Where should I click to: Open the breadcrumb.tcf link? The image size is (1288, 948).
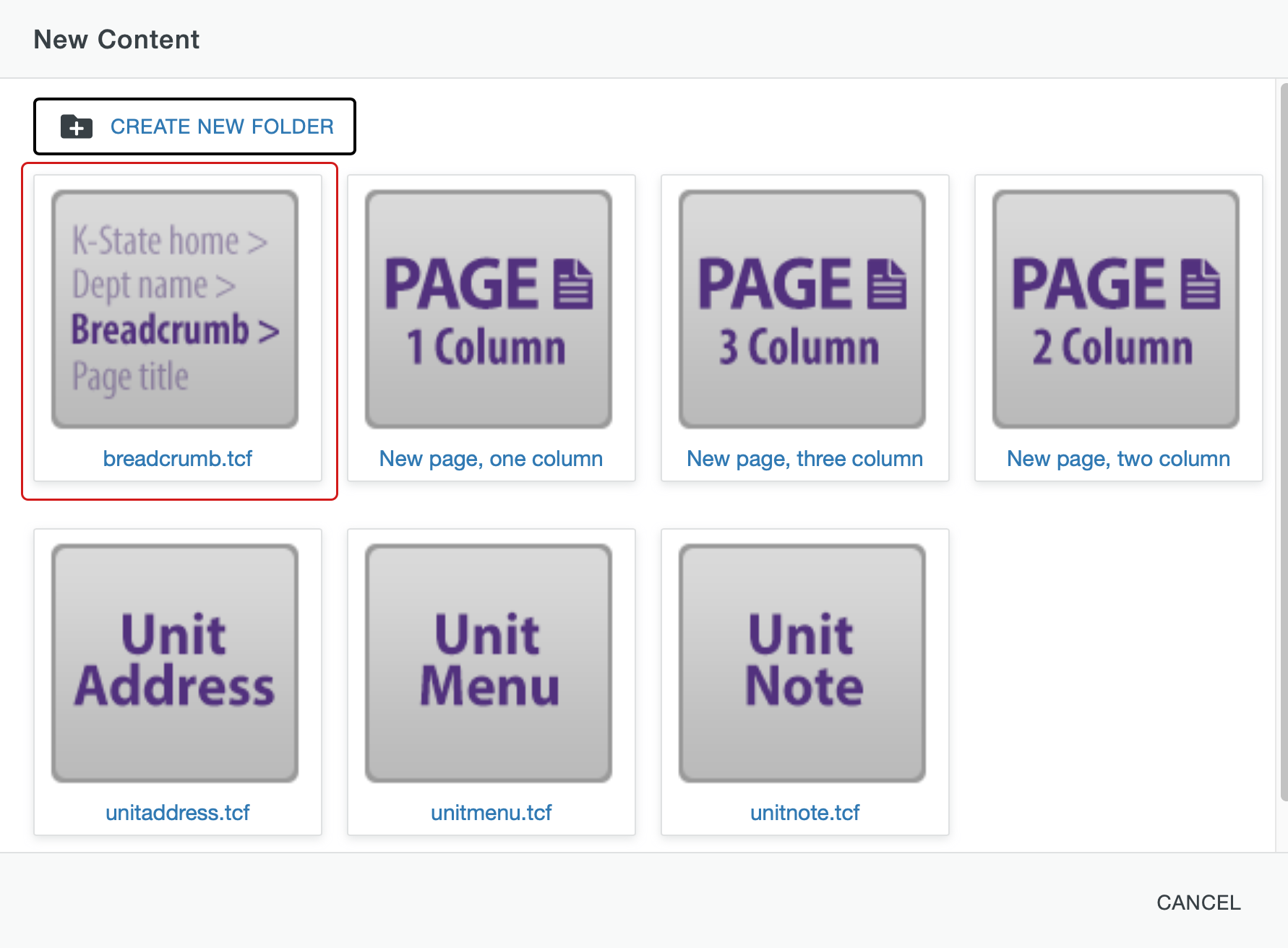[178, 459]
